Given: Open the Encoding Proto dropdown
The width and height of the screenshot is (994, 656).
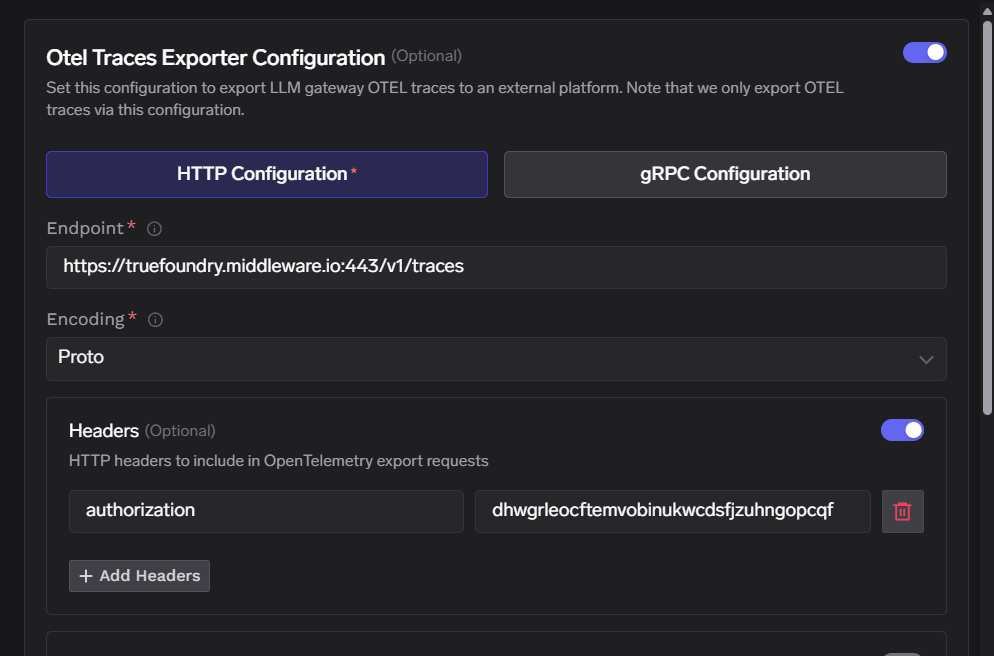Looking at the screenshot, I should (x=496, y=359).
